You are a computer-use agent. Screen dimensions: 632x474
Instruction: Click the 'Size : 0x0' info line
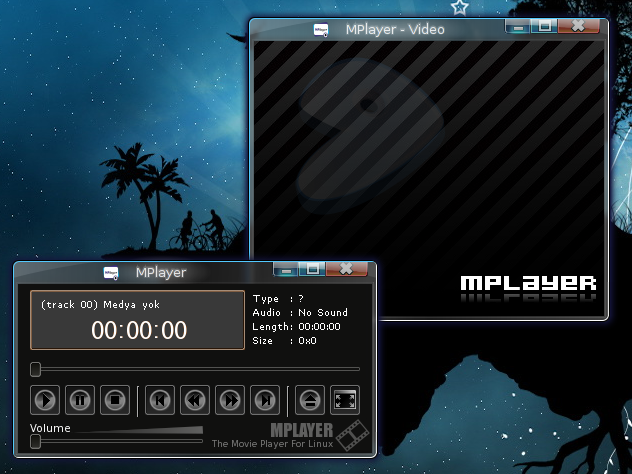pos(285,341)
